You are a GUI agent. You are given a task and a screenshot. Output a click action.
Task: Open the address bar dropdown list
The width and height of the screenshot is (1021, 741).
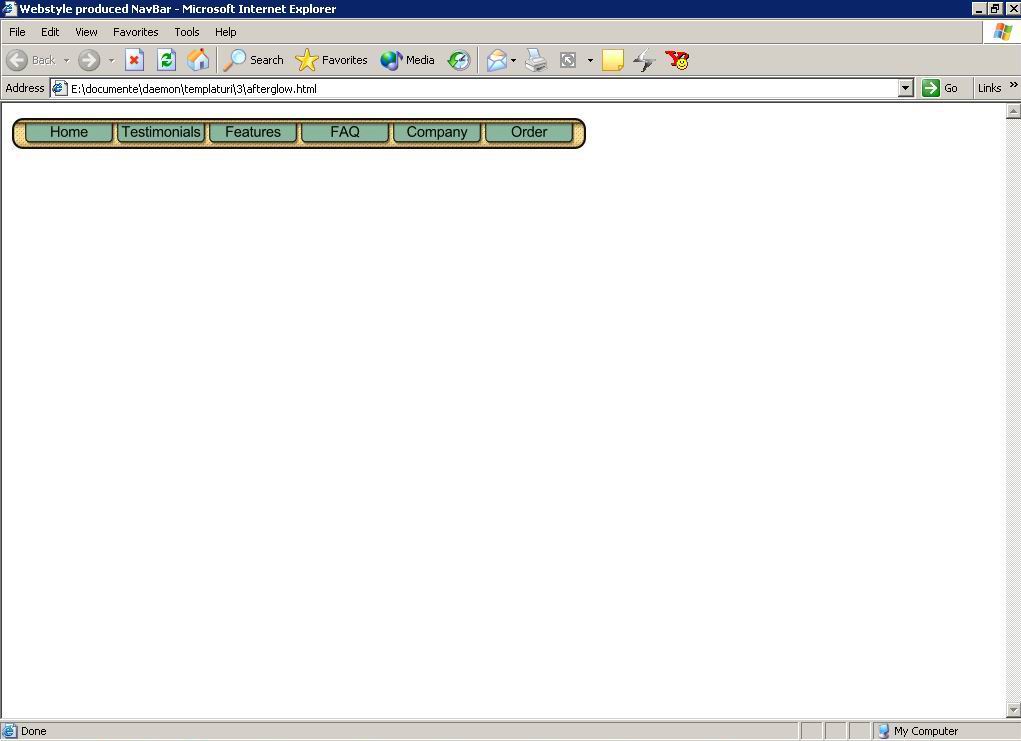click(x=905, y=88)
